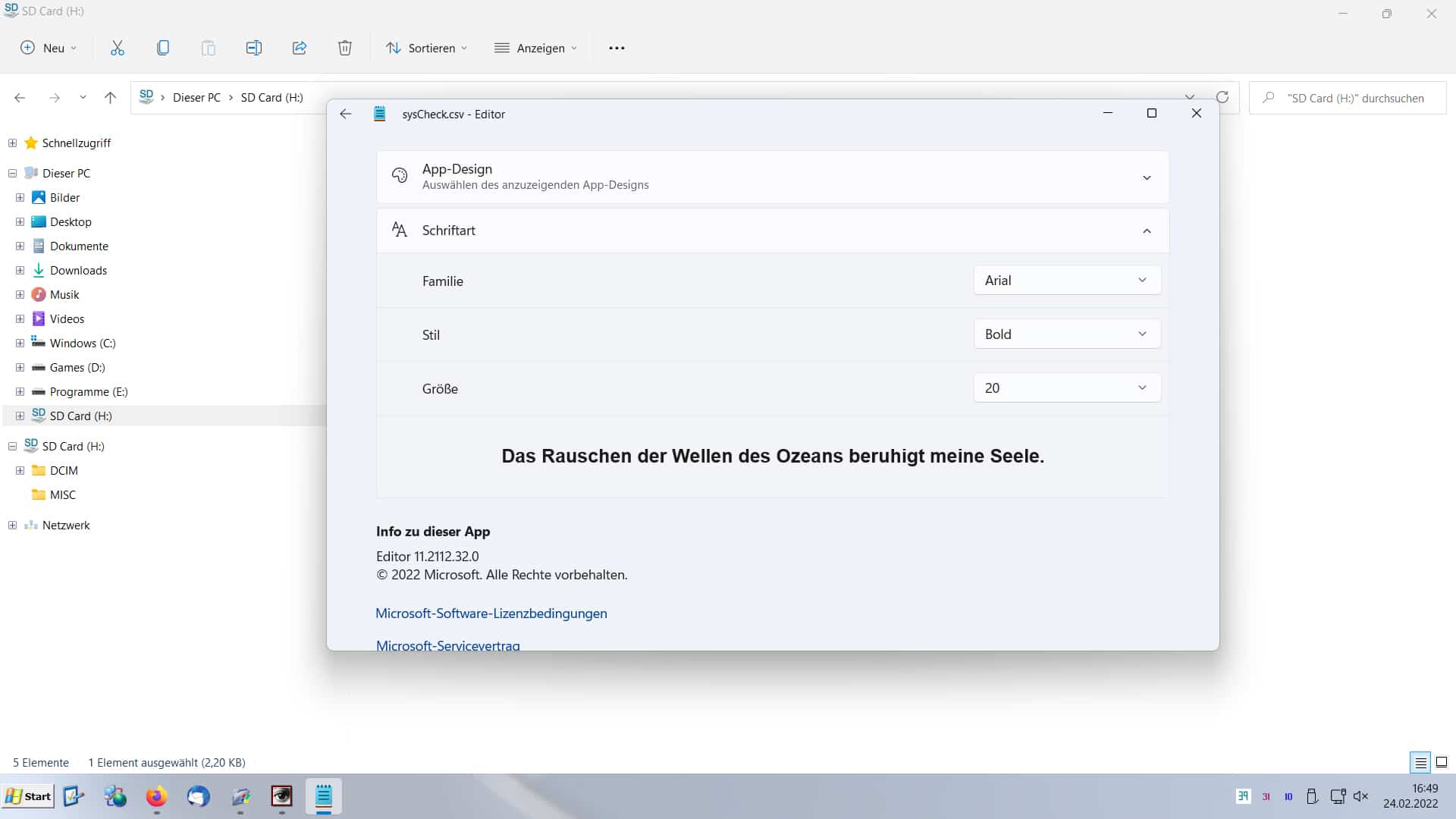Select MISC folder in tree
This screenshot has width=1456, height=819.
tap(62, 494)
